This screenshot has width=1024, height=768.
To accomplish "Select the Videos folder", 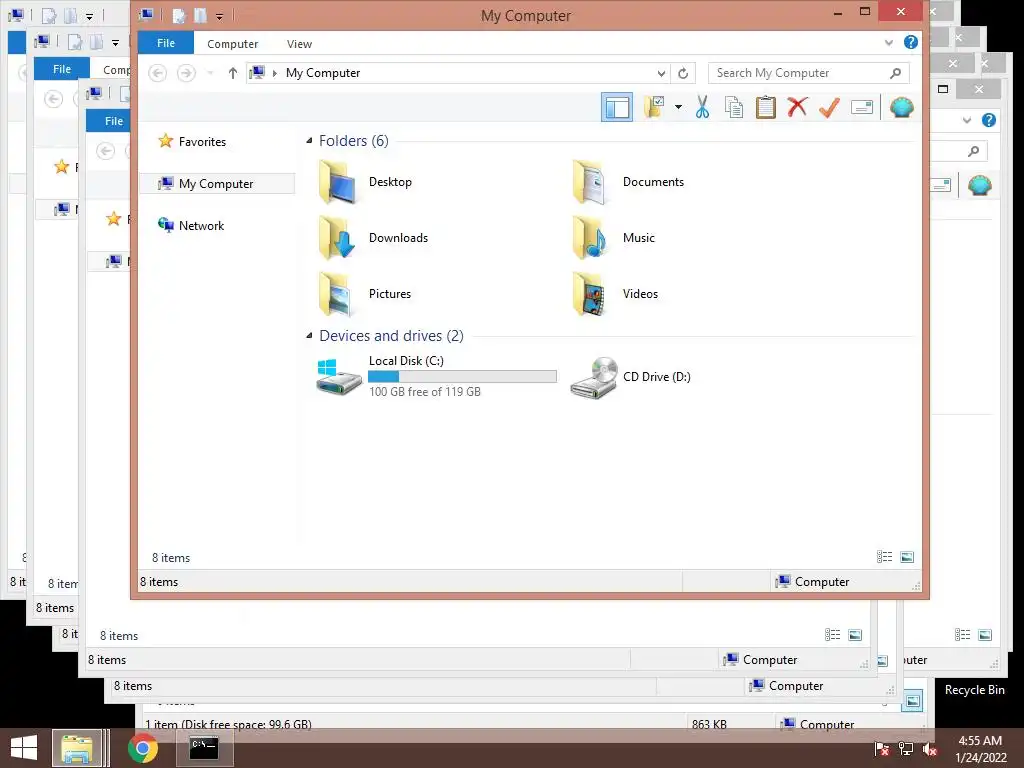I will [616, 294].
